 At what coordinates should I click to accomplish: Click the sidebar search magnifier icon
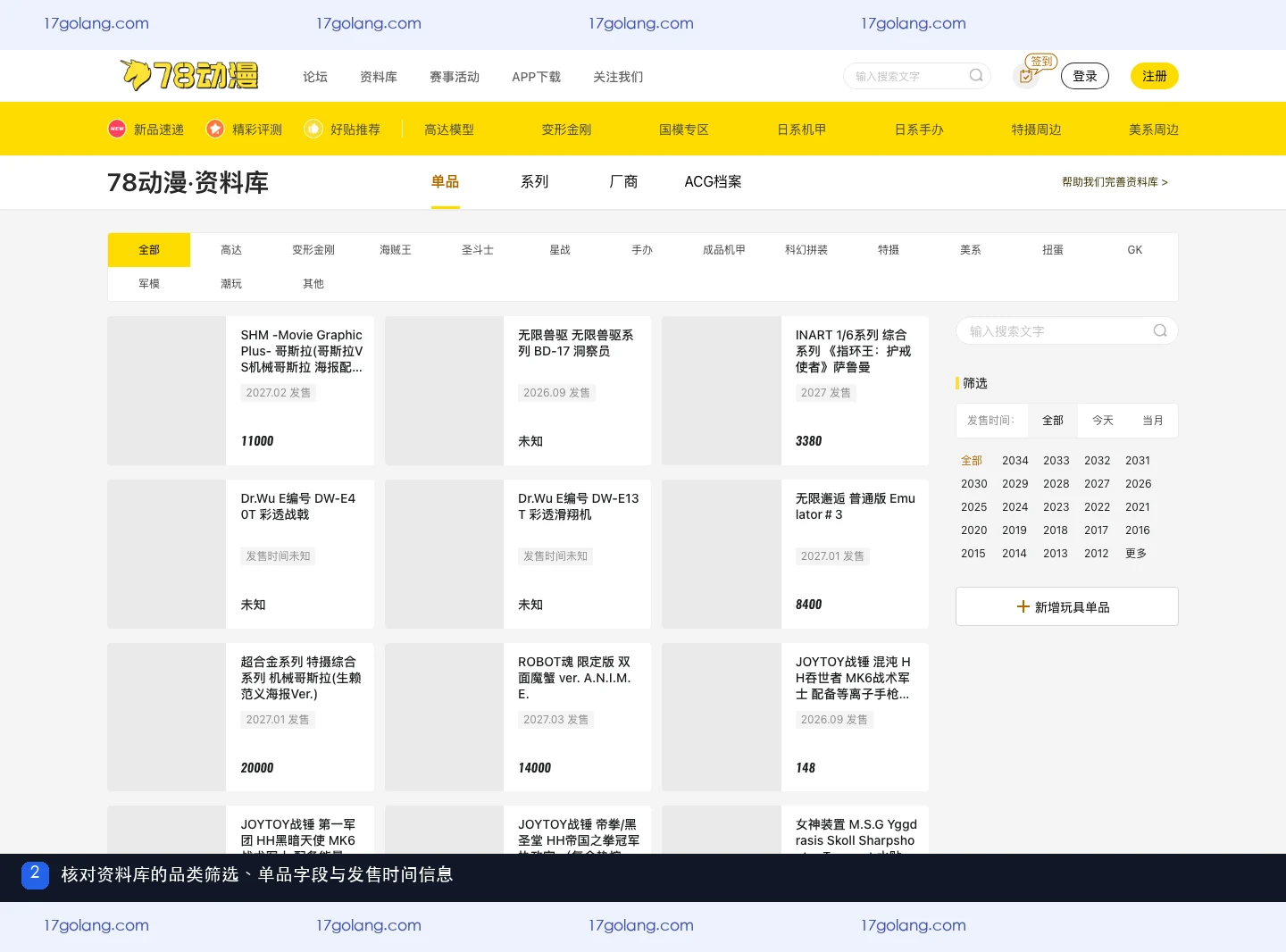pyautogui.click(x=1160, y=330)
